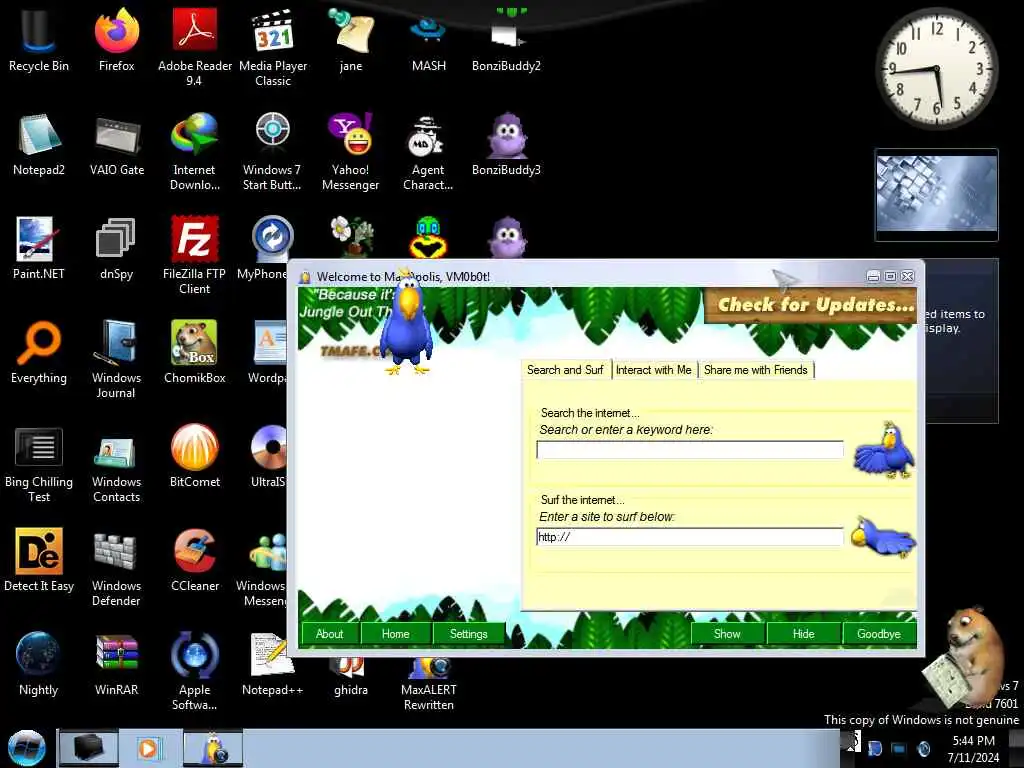Open Agent Character Editor icon
The height and width of the screenshot is (768, 1024).
[x=428, y=152]
